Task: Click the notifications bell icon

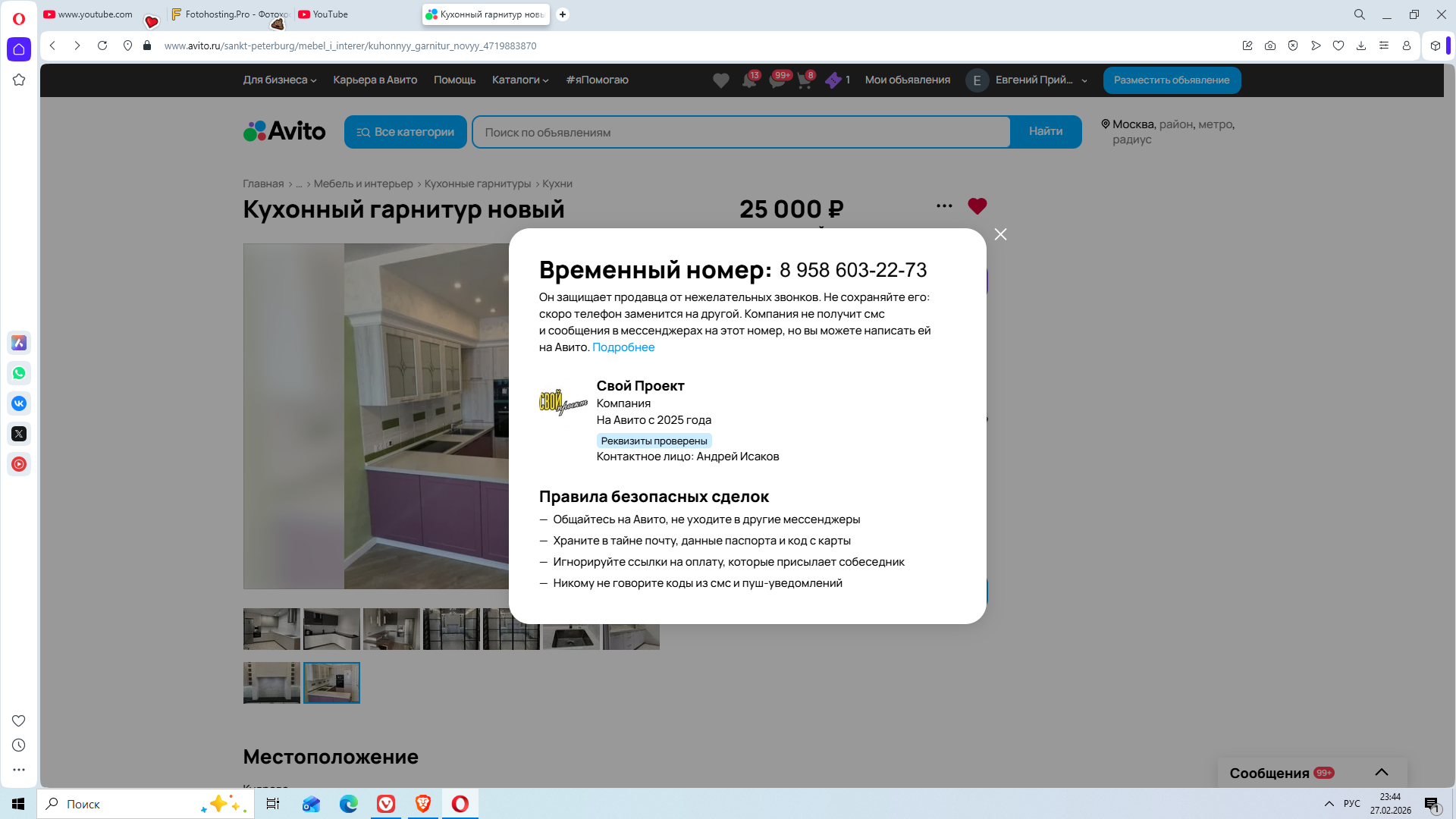Action: tap(749, 80)
